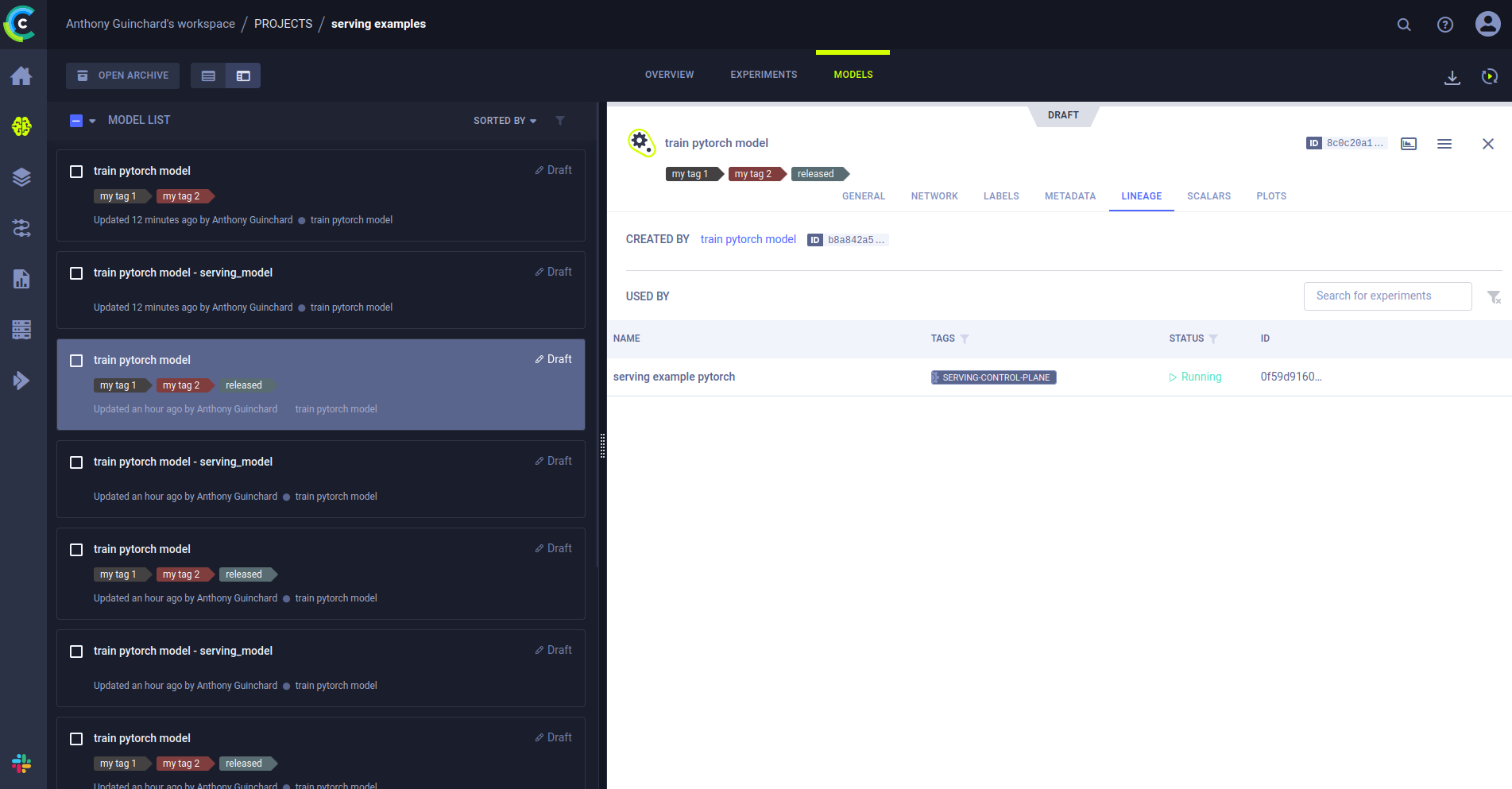Click the ClearML logo icon
This screenshot has width=1512, height=789.
(x=21, y=24)
